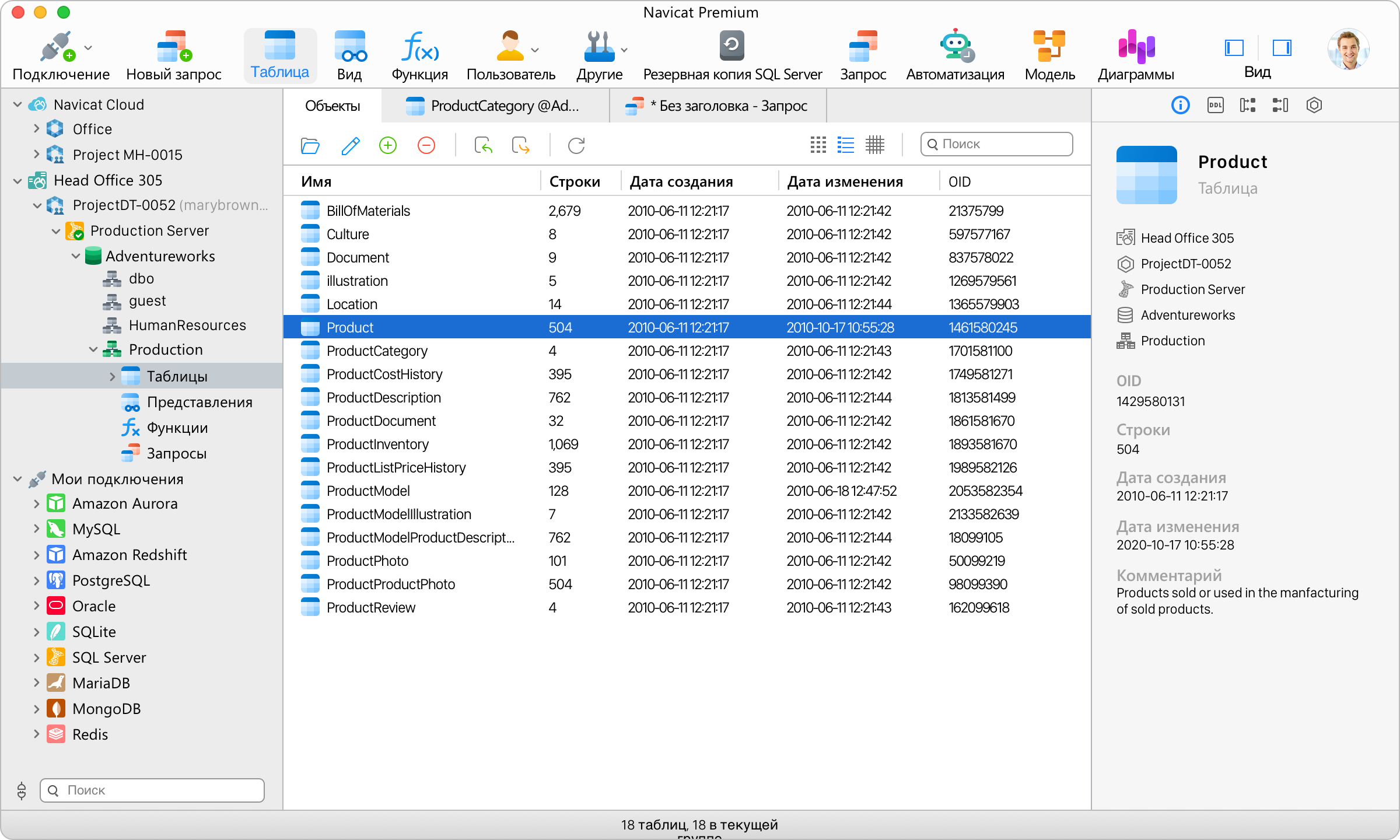Select the Функции tree item
1400x840 pixels.
coord(177,428)
